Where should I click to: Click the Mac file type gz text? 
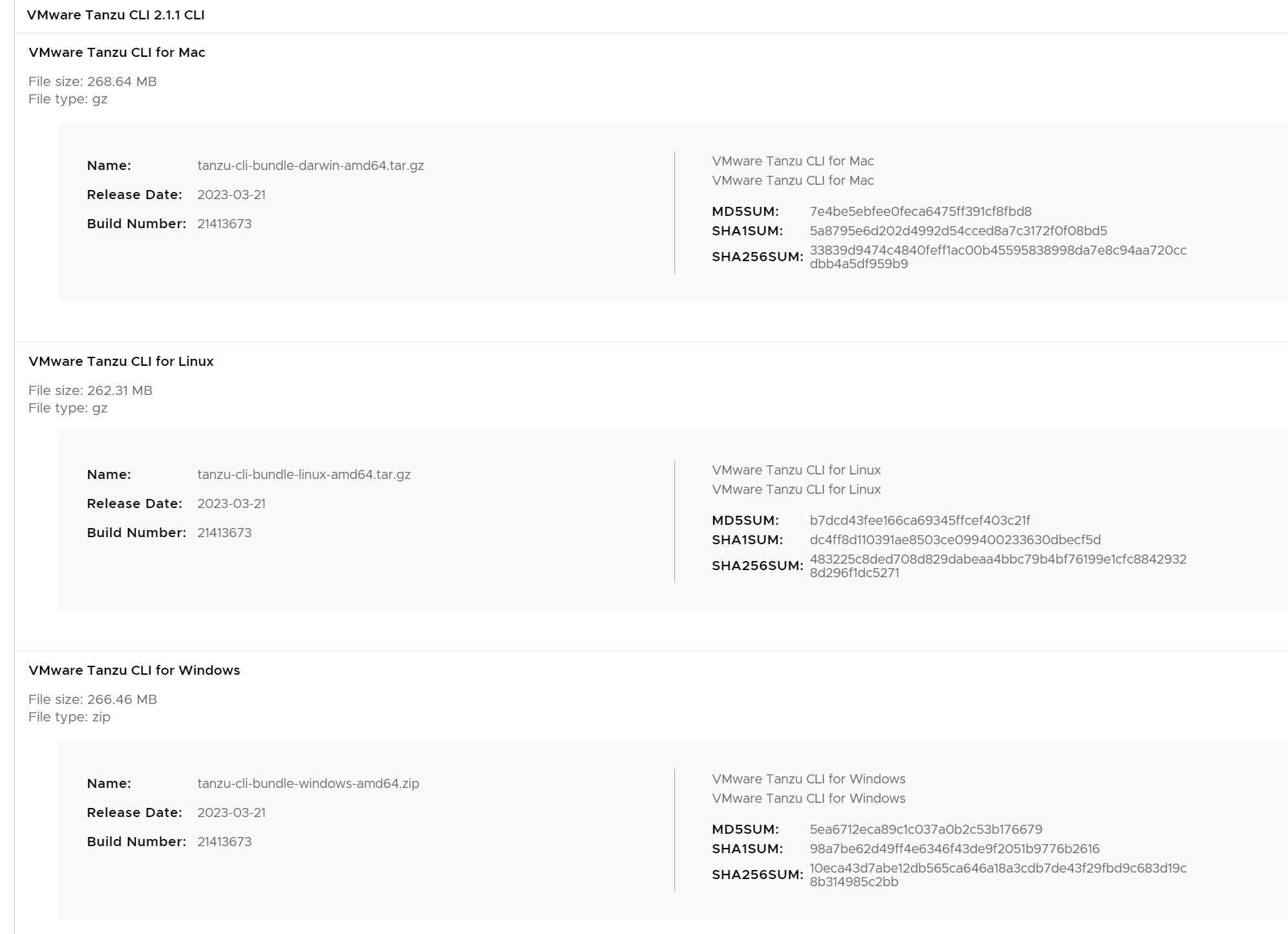(x=68, y=99)
